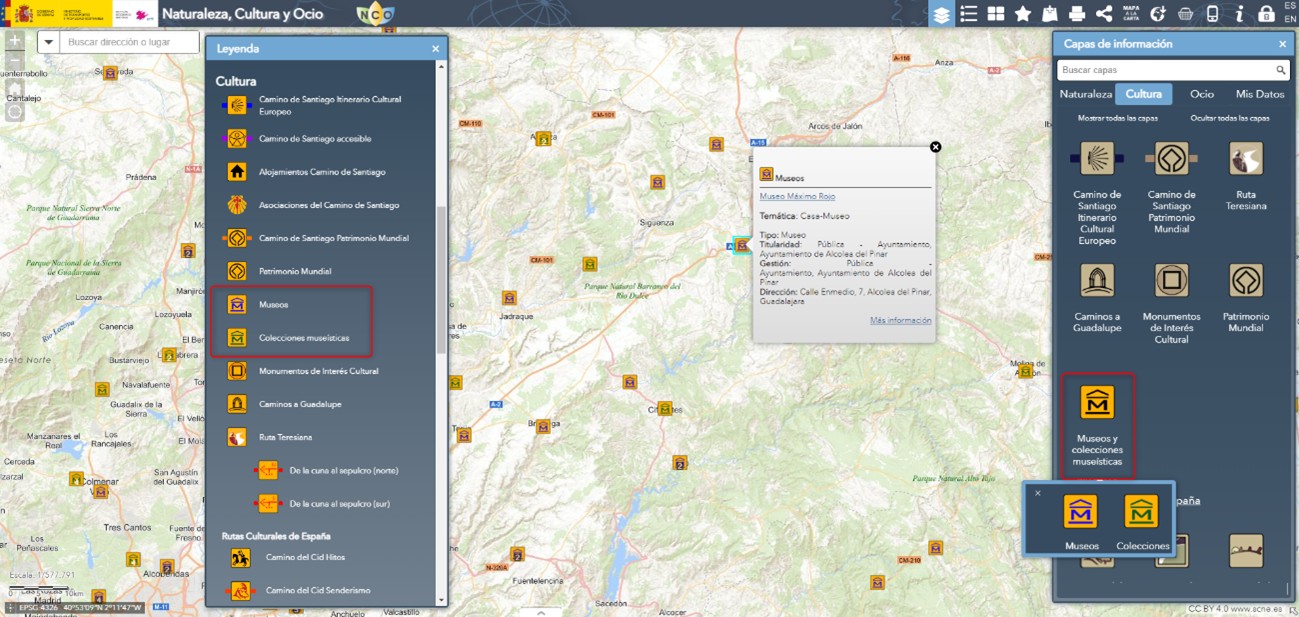Click the mobile phone icon
The height and width of the screenshot is (617, 1299).
pyautogui.click(x=1213, y=14)
